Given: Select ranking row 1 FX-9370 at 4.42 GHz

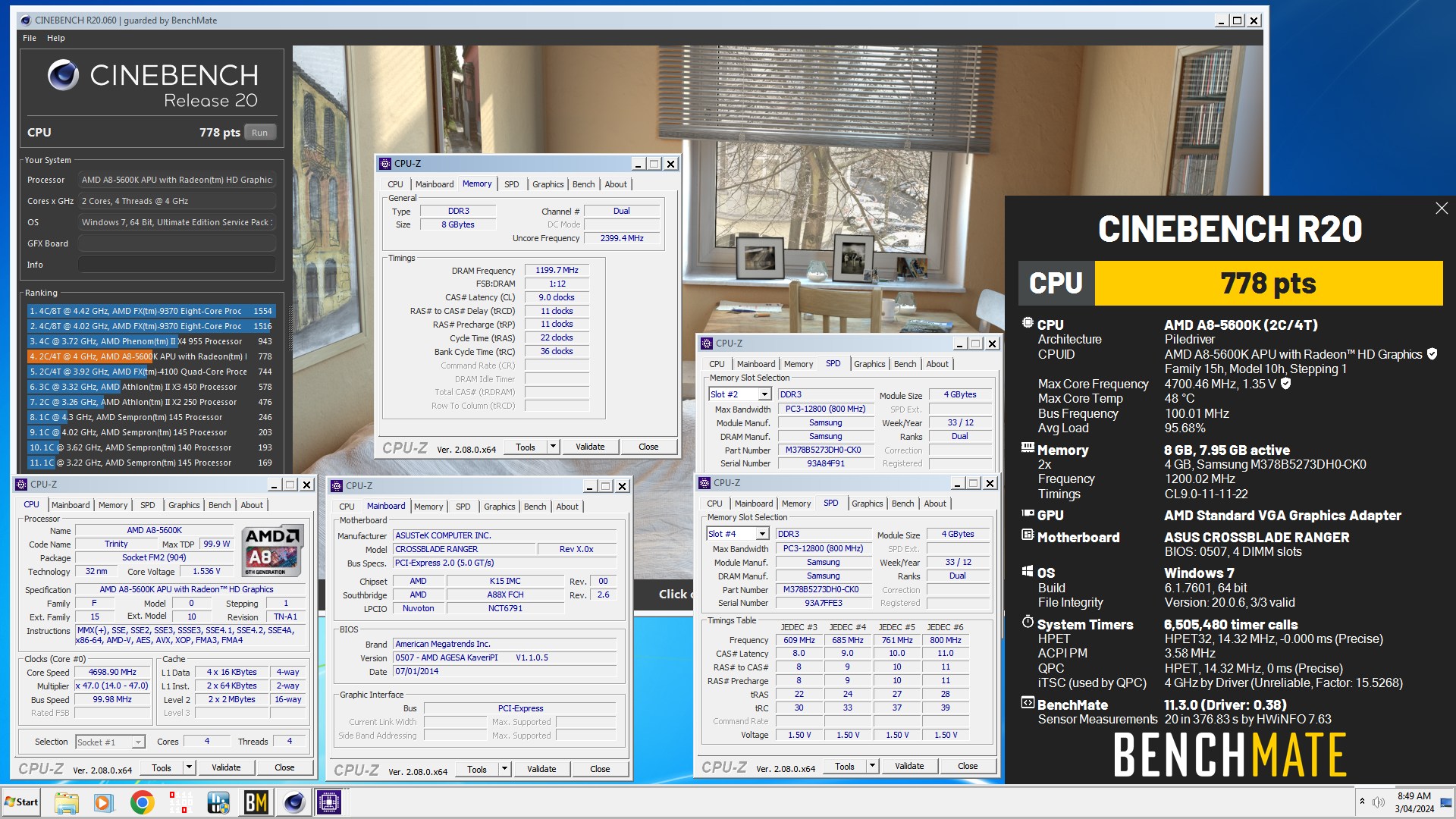Looking at the screenshot, I should point(150,311).
